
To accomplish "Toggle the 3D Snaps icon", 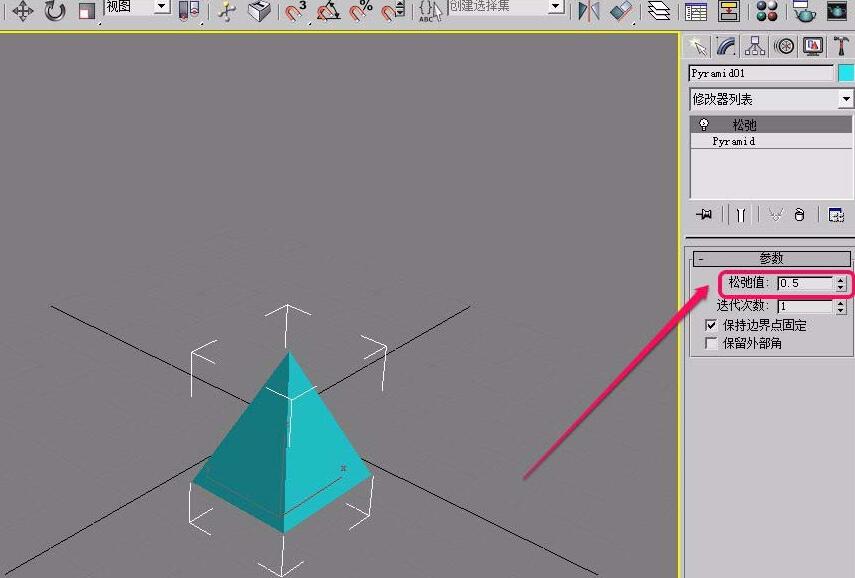I will (x=296, y=10).
